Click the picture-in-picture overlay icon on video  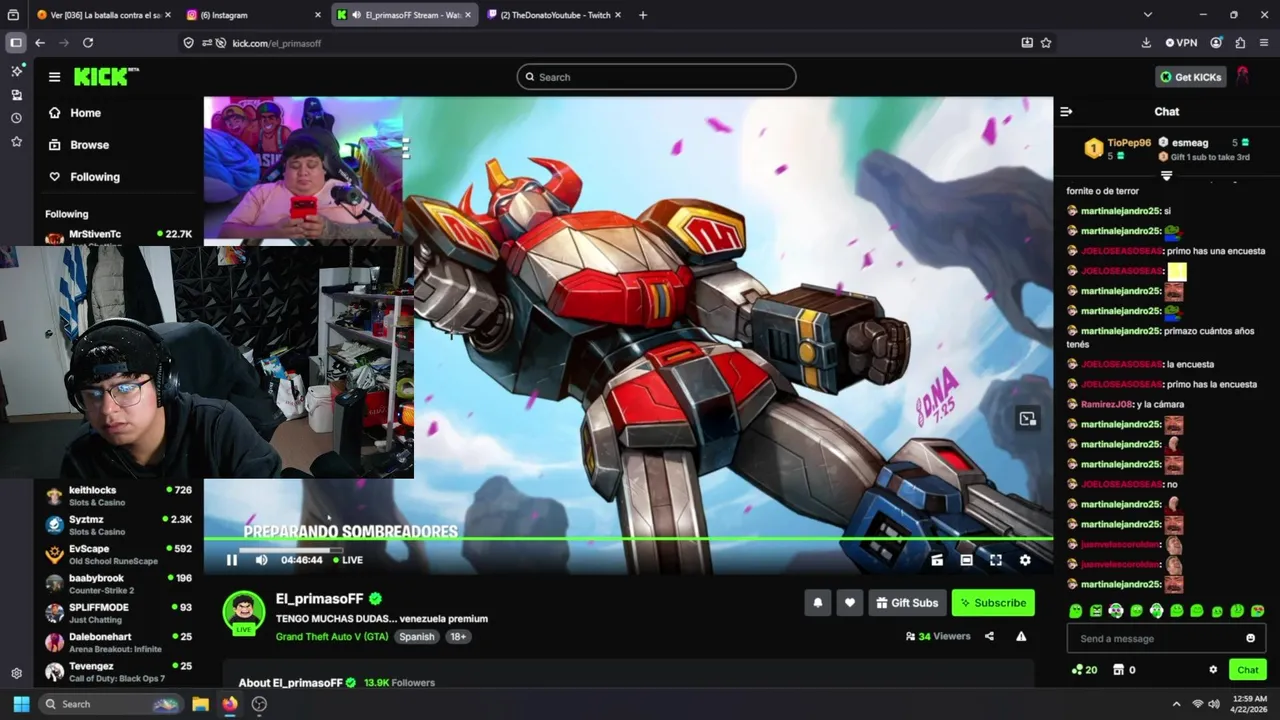[1027, 418]
